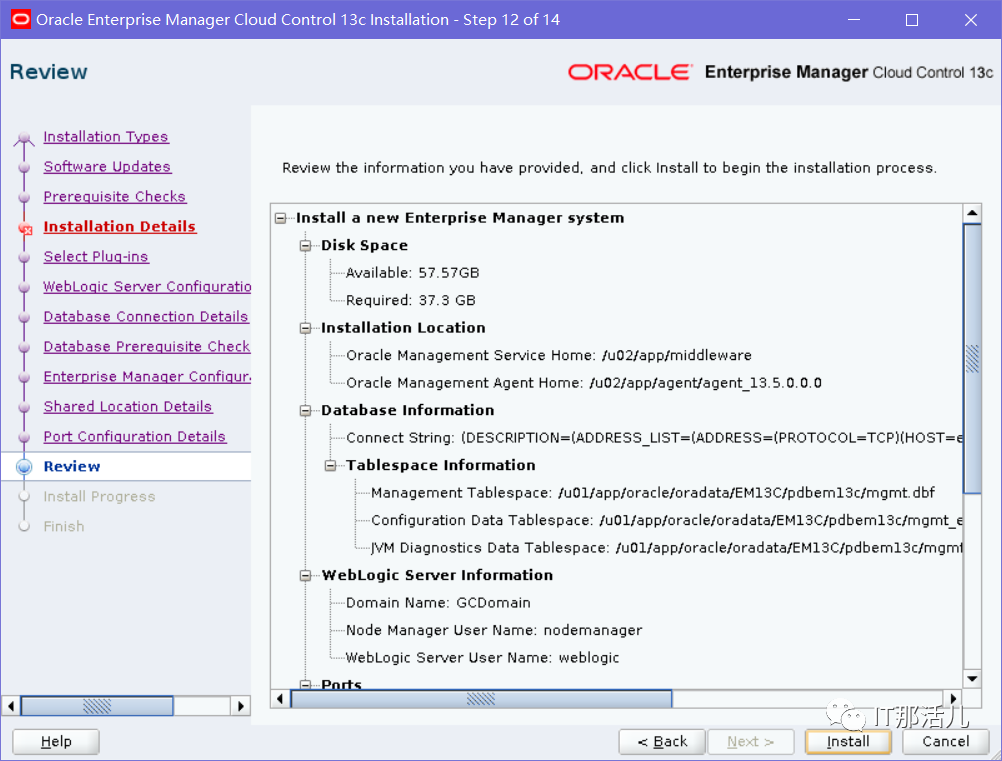Click the review tree's vertical scroll-up arrow
Image resolution: width=1002 pixels, height=761 pixels.
coord(972,213)
